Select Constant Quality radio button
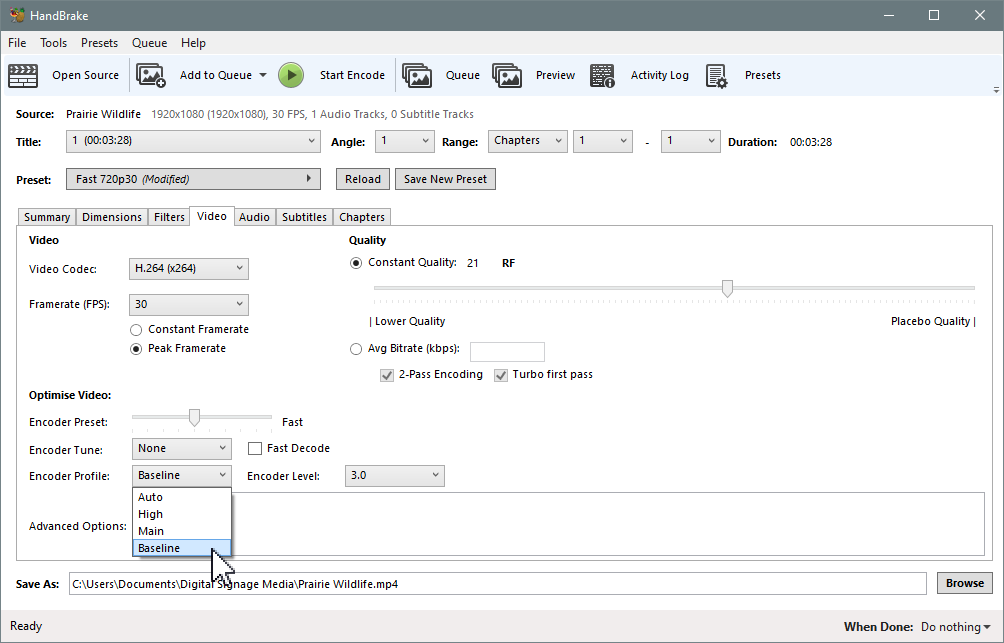1004x643 pixels. [356, 263]
